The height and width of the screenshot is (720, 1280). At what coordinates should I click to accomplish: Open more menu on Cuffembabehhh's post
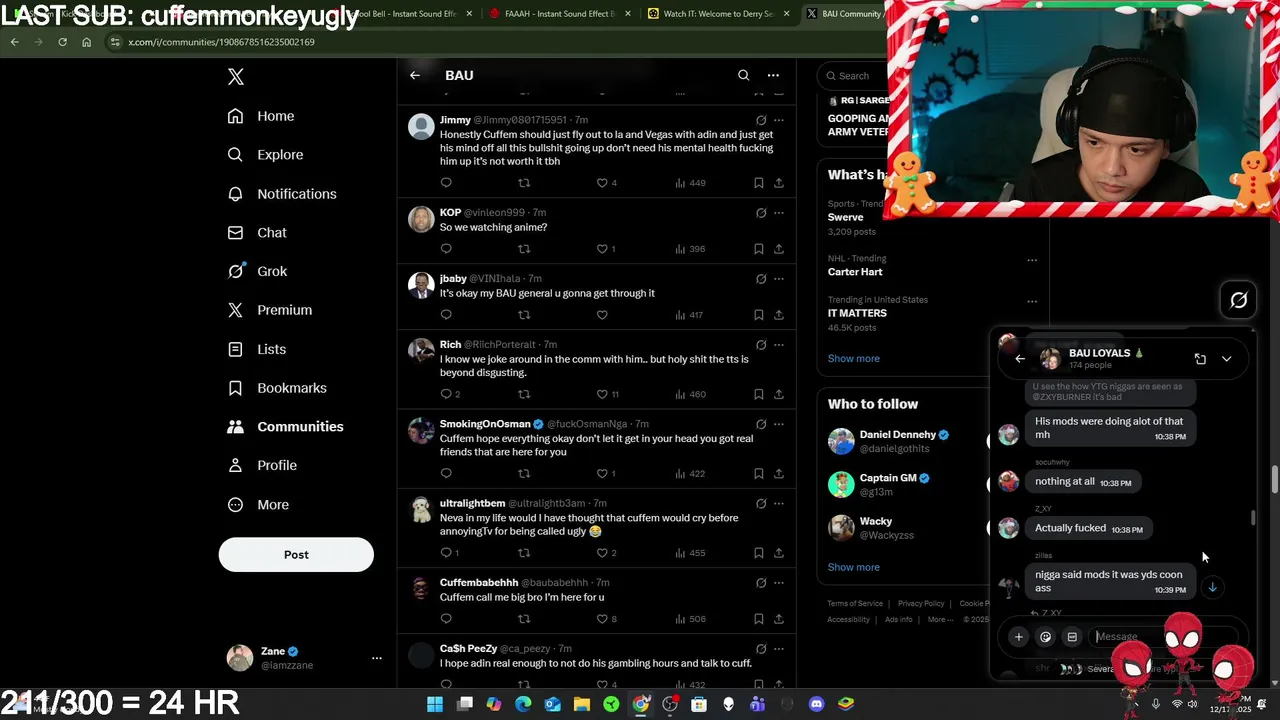tap(779, 583)
